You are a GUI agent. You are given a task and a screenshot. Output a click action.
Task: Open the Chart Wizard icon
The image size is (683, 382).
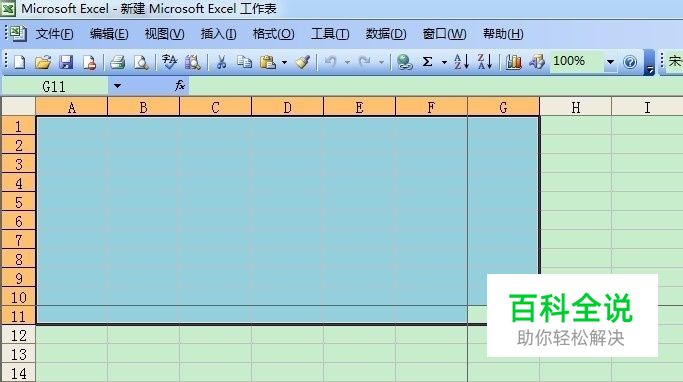(x=514, y=62)
